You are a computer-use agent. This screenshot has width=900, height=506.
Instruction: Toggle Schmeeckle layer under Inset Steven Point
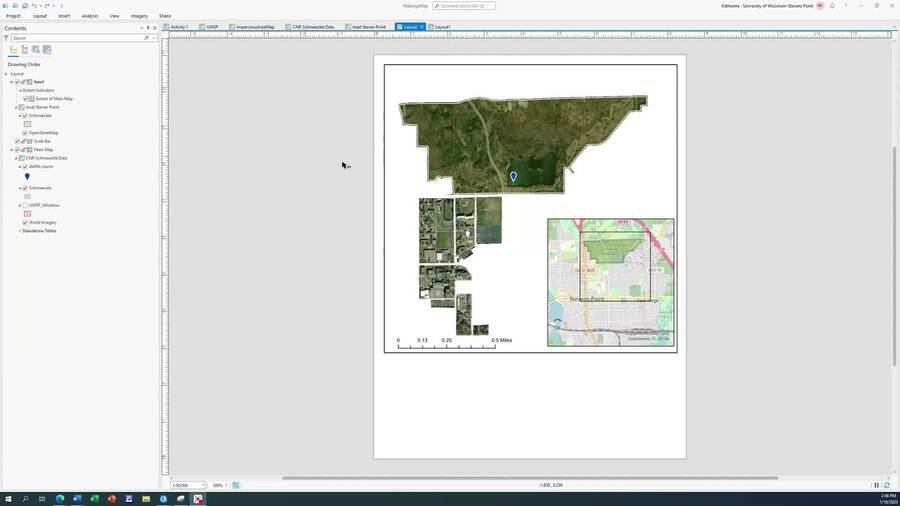pyautogui.click(x=25, y=116)
